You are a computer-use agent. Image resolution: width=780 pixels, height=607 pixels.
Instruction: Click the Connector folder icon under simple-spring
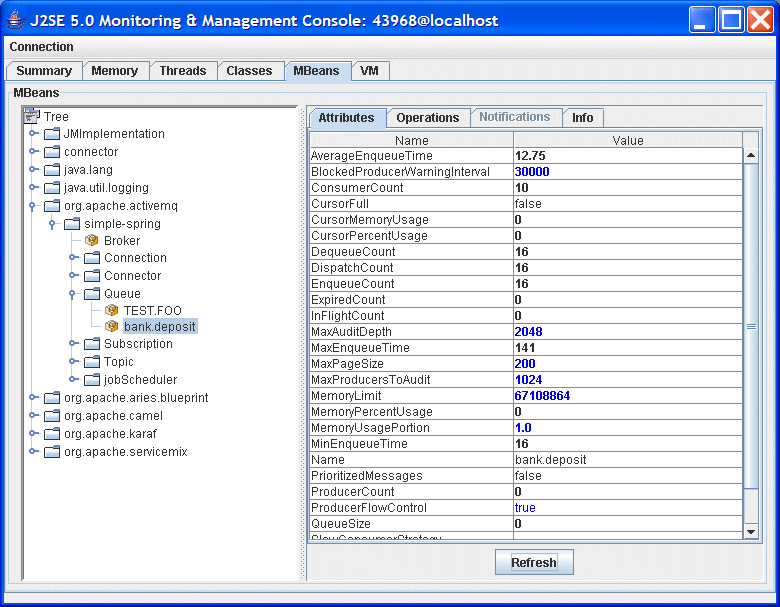92,276
